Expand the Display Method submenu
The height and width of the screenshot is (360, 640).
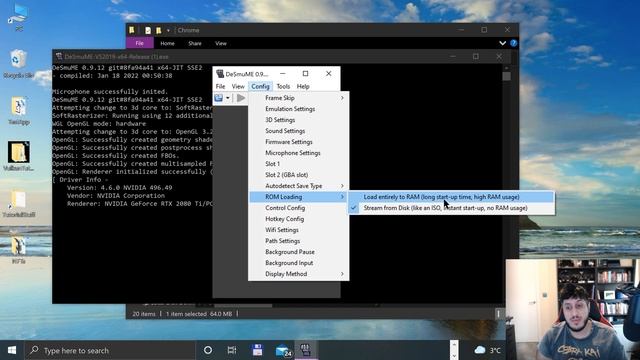[x=298, y=274]
